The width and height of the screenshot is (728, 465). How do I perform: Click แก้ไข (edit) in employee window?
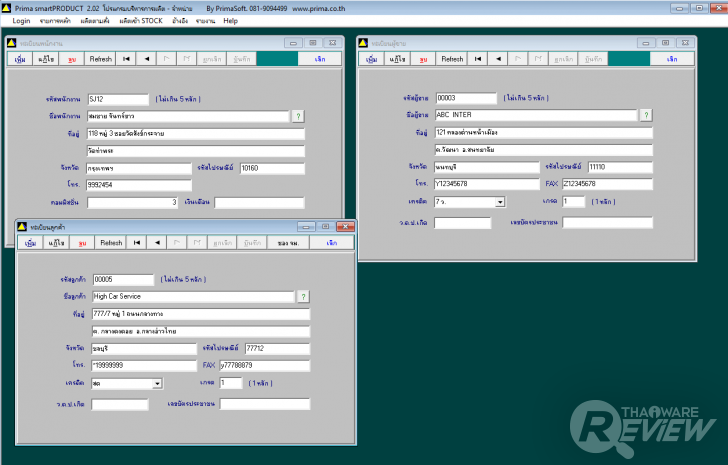46,59
